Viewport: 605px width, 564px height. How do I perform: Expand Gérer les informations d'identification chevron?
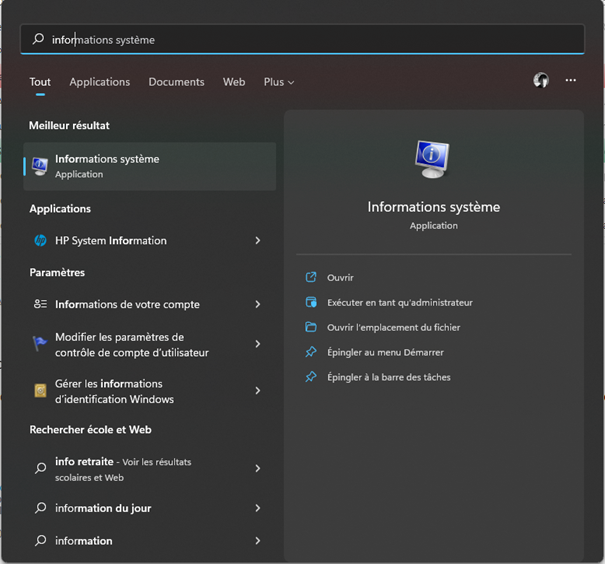click(258, 391)
